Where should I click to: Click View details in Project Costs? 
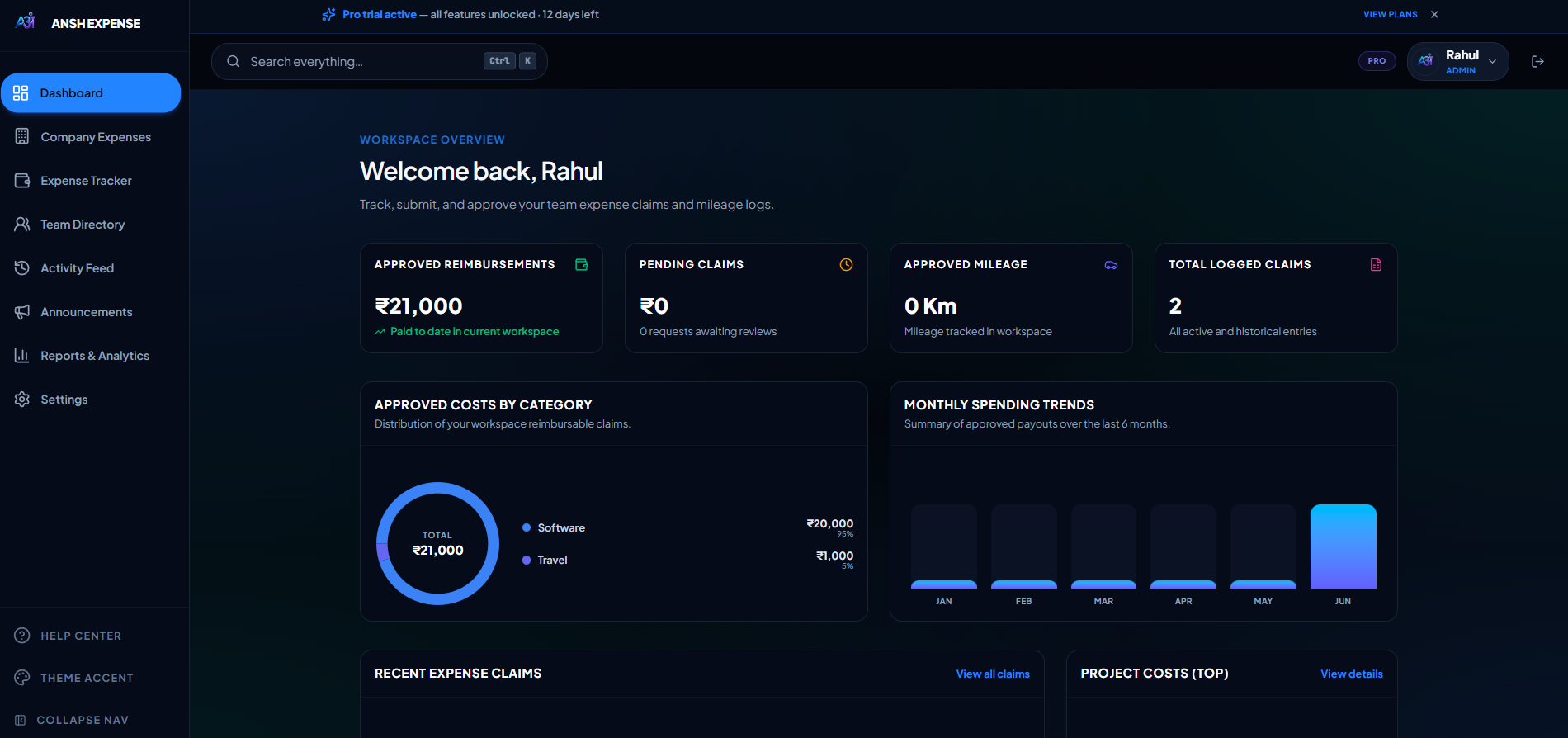(x=1352, y=674)
